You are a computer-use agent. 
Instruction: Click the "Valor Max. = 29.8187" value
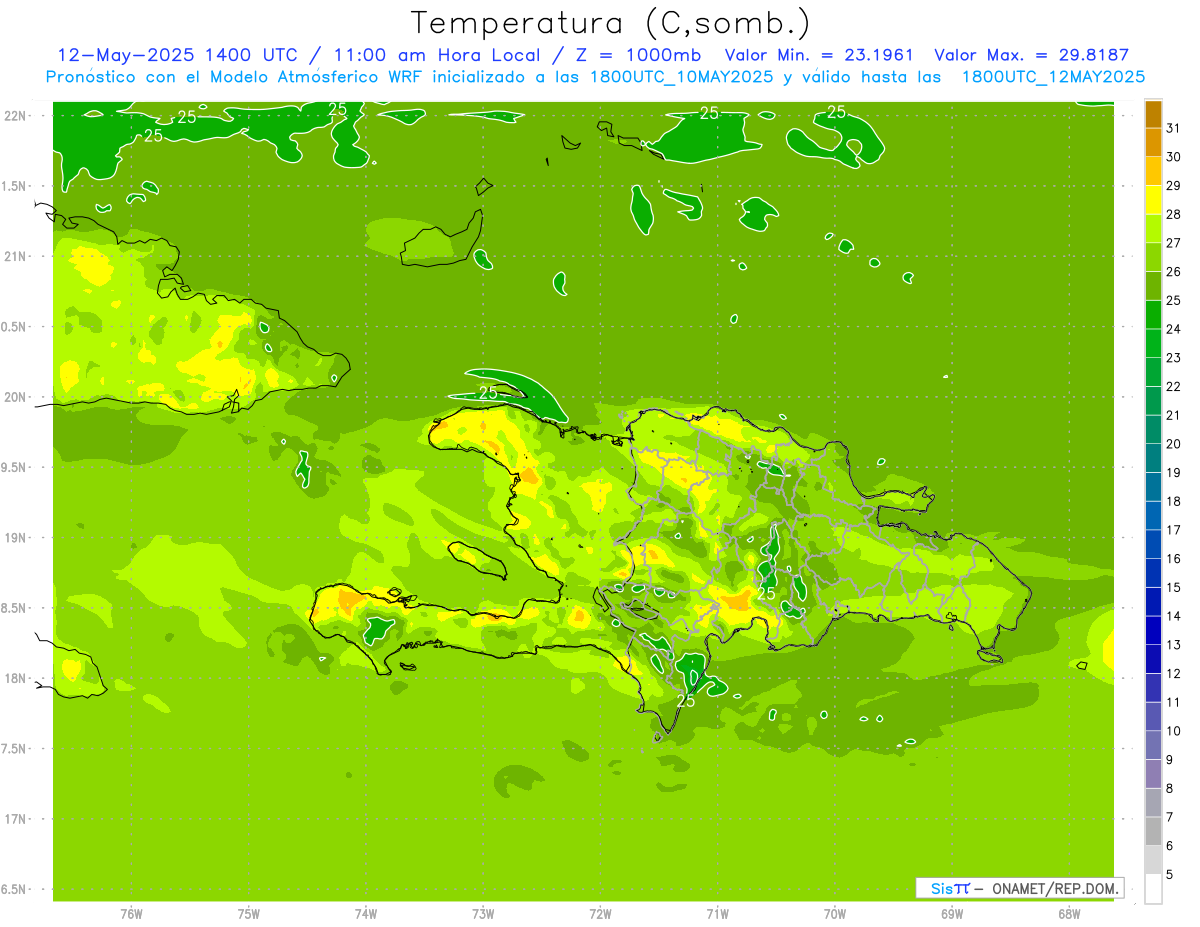click(x=1031, y=55)
